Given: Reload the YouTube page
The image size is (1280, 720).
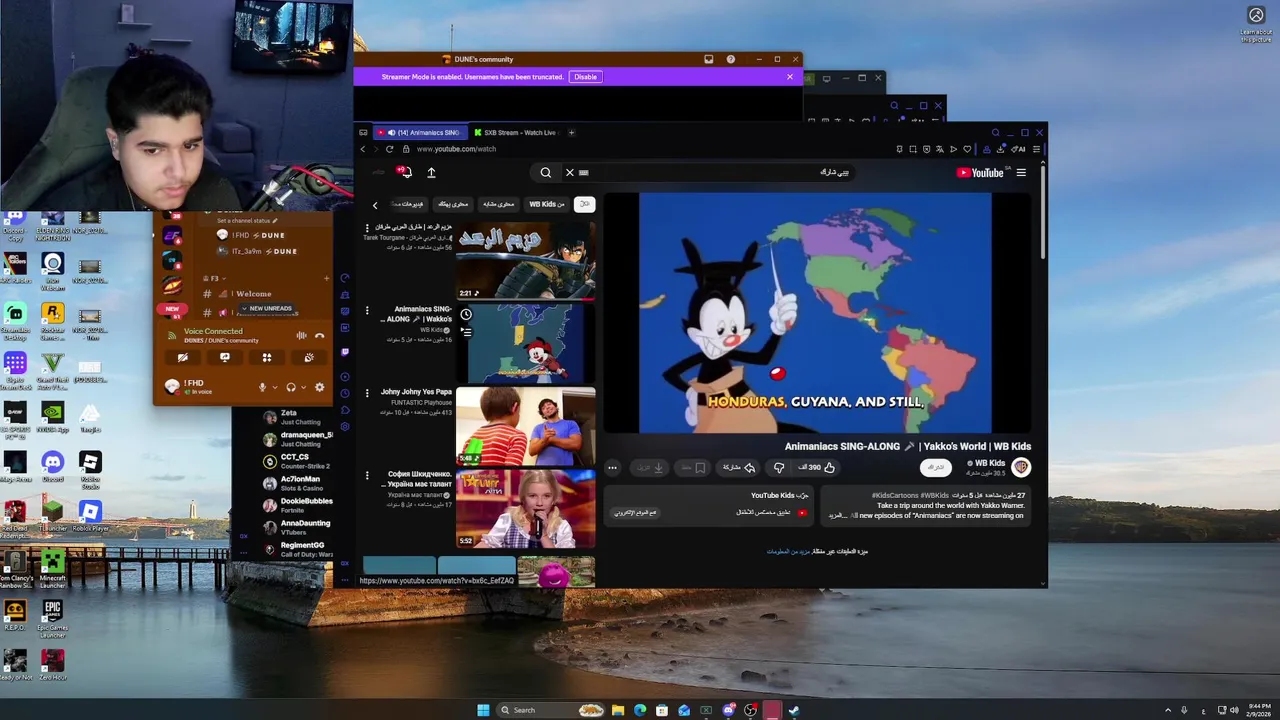Looking at the screenshot, I should [x=390, y=149].
